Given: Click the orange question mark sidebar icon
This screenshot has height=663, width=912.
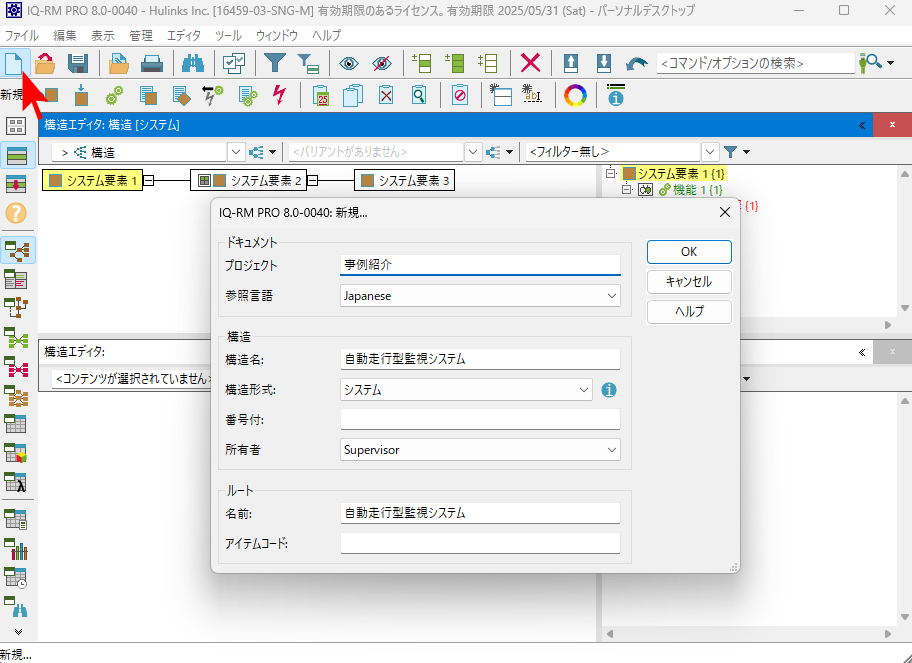Looking at the screenshot, I should pyautogui.click(x=15, y=212).
